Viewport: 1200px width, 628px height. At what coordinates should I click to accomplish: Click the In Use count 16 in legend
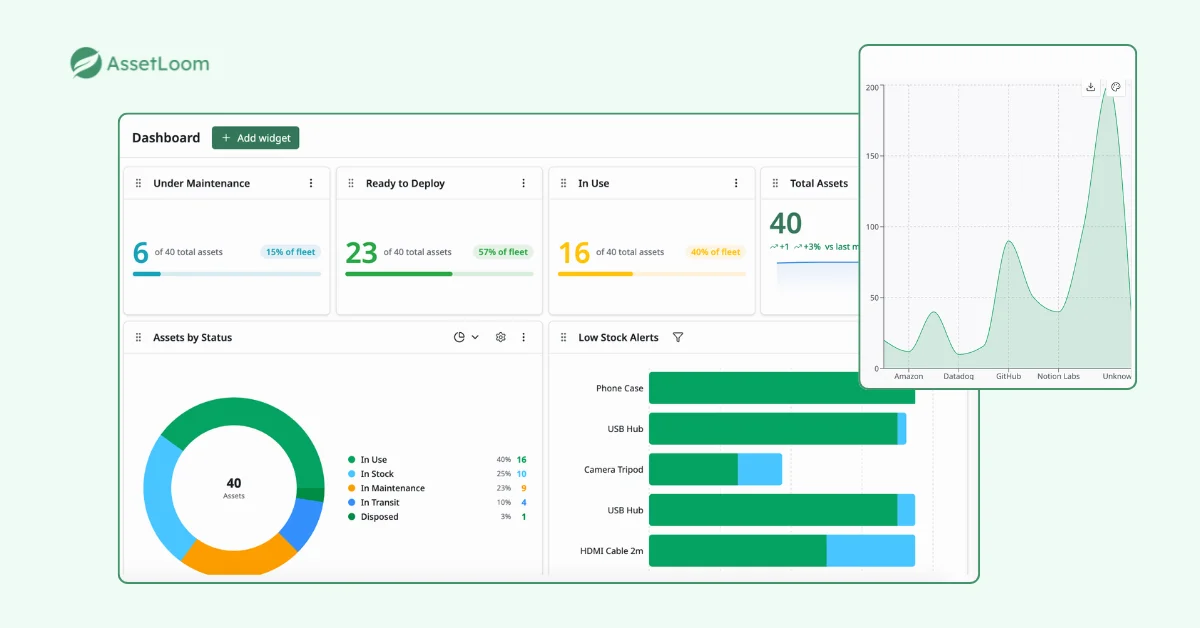tap(521, 460)
